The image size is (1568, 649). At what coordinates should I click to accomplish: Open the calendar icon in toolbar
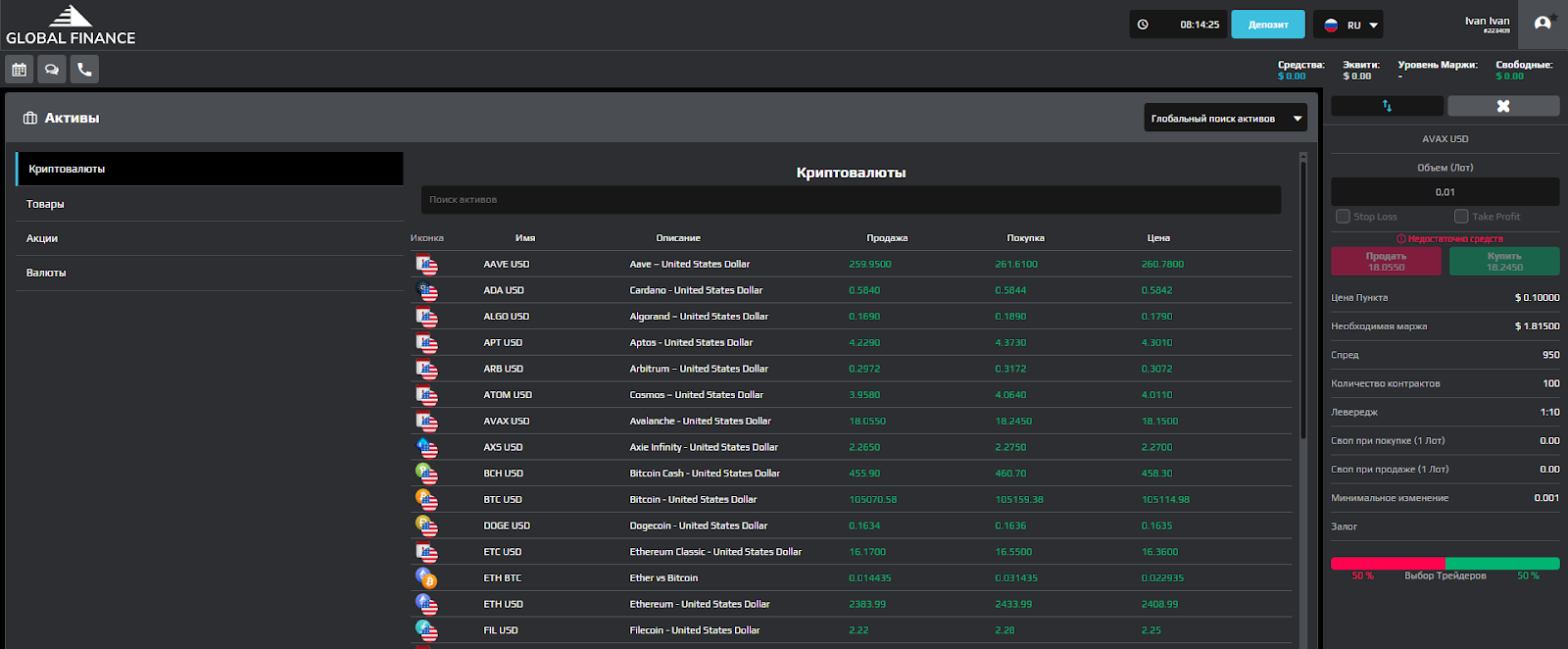point(19,70)
